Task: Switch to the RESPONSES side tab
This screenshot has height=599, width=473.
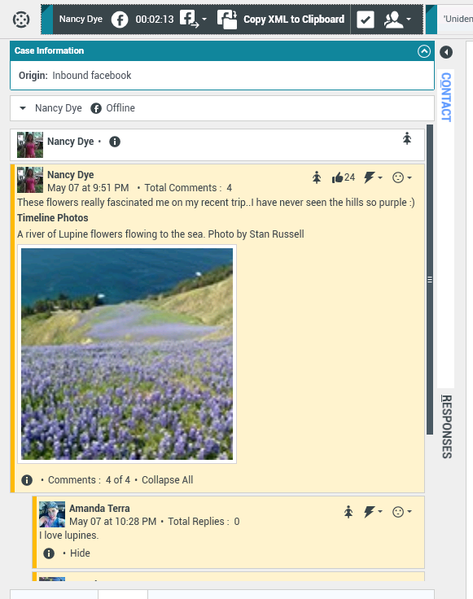Action: [446, 426]
